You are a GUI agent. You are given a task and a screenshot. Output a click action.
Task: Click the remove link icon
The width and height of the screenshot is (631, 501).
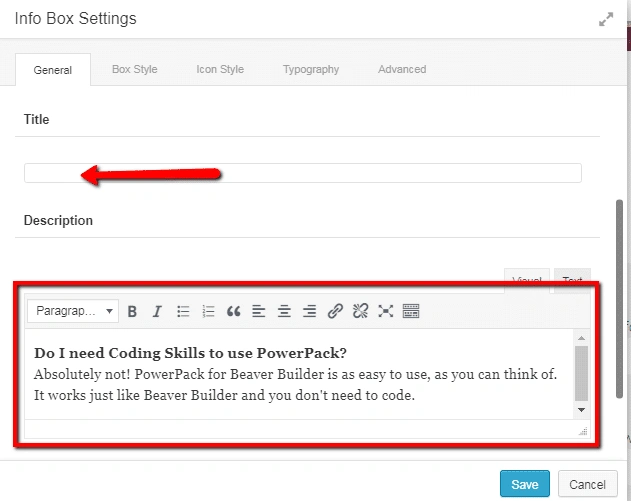coord(360,312)
